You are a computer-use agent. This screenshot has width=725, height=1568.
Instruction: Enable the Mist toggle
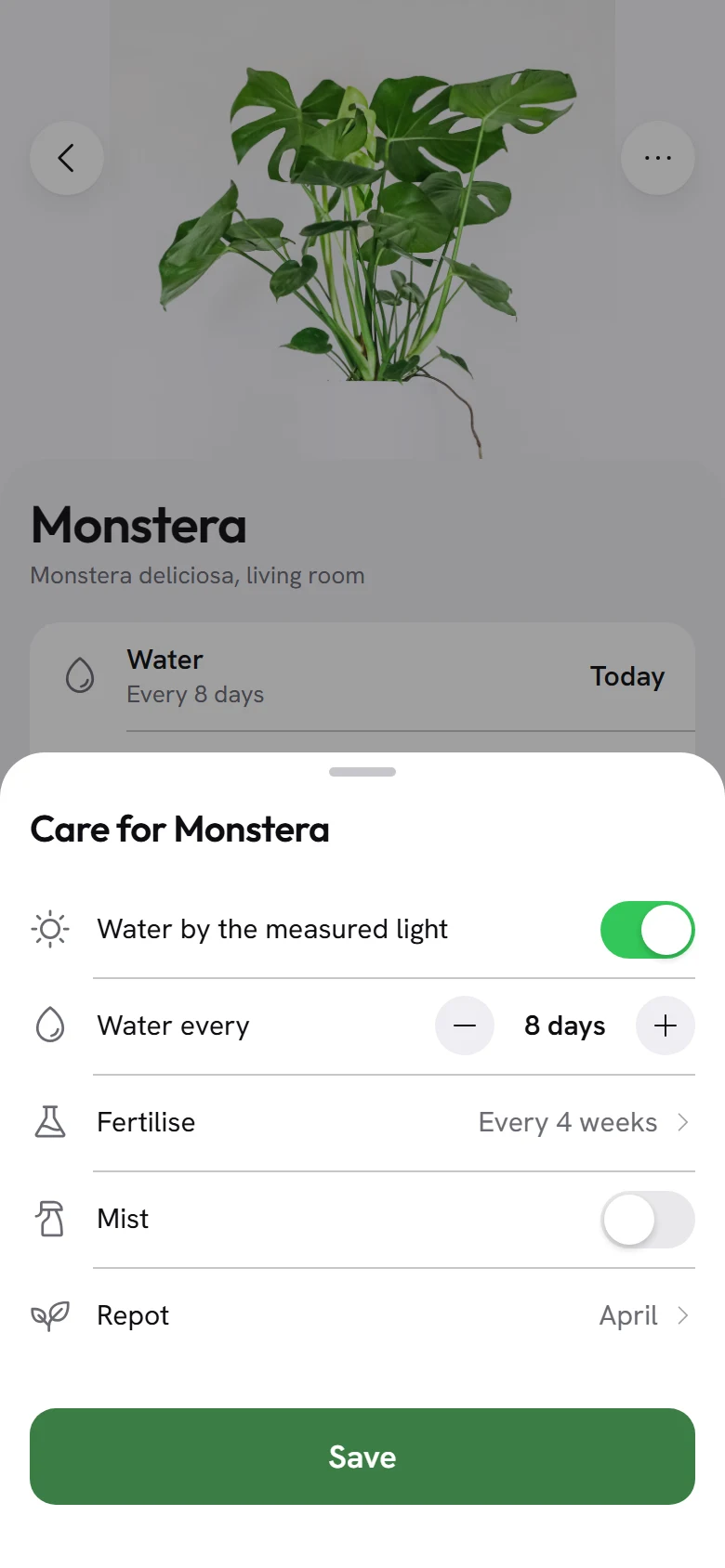648,1220
